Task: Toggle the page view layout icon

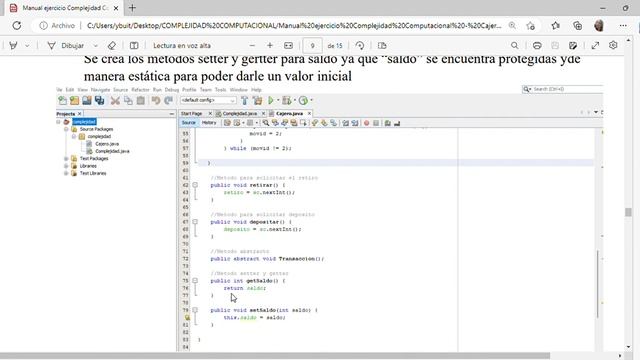Action: (x=382, y=45)
